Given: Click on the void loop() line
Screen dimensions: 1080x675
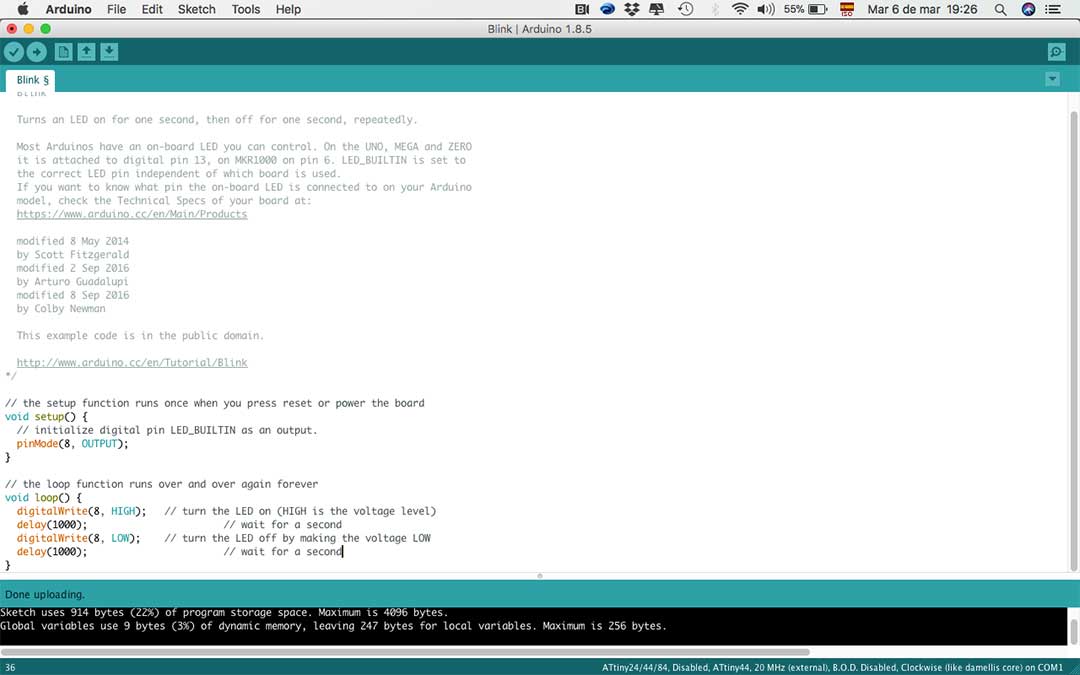Looking at the screenshot, I should (43, 497).
